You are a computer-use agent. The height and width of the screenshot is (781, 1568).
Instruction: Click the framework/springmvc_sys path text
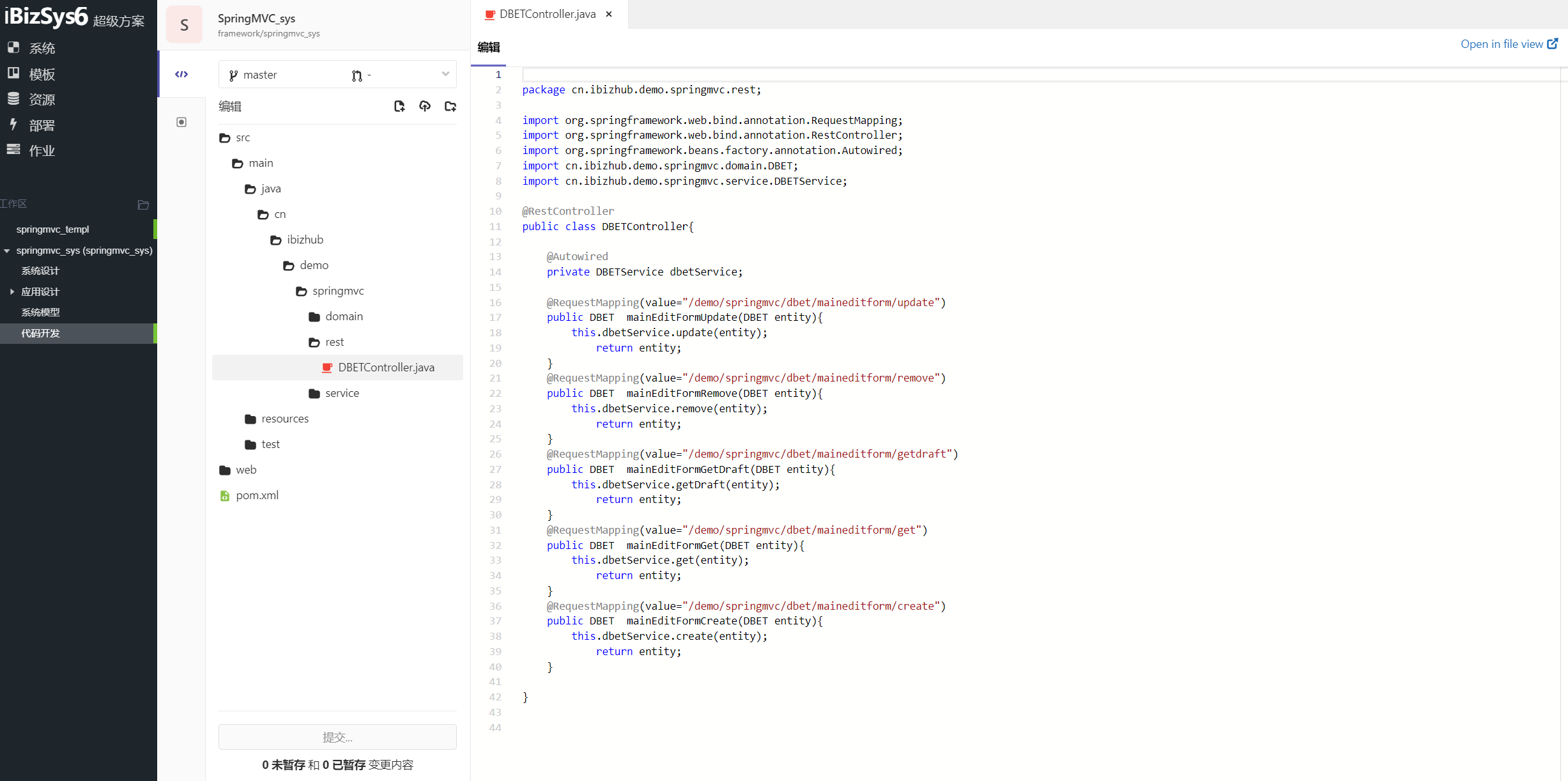[268, 34]
